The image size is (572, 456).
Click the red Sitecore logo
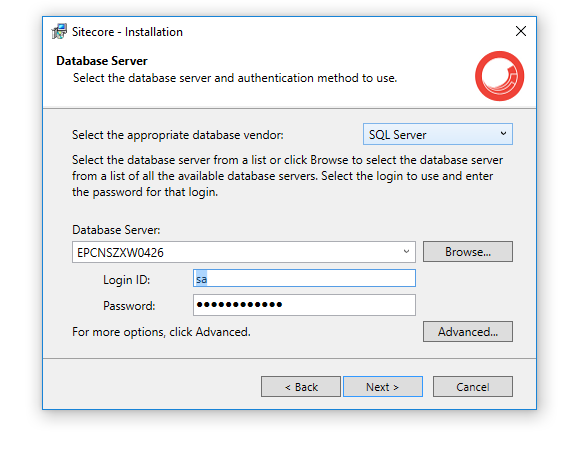[499, 76]
